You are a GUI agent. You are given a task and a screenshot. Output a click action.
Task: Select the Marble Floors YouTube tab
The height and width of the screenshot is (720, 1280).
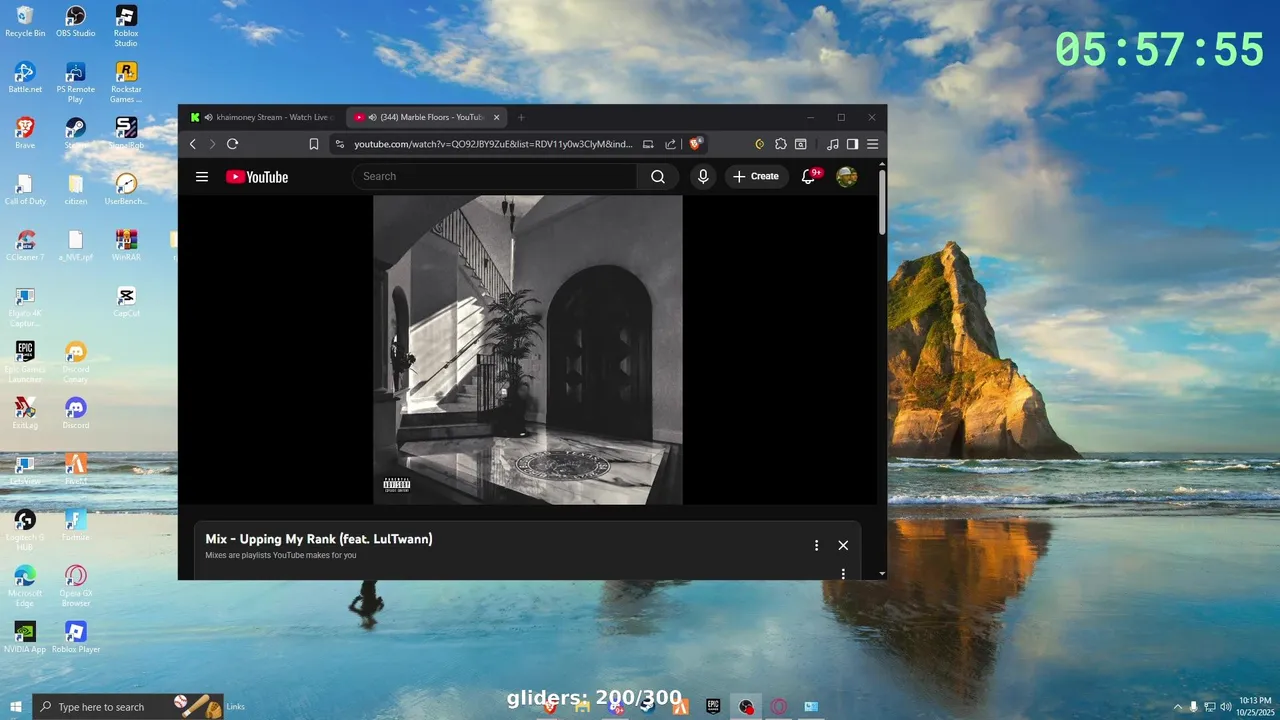[x=426, y=117]
